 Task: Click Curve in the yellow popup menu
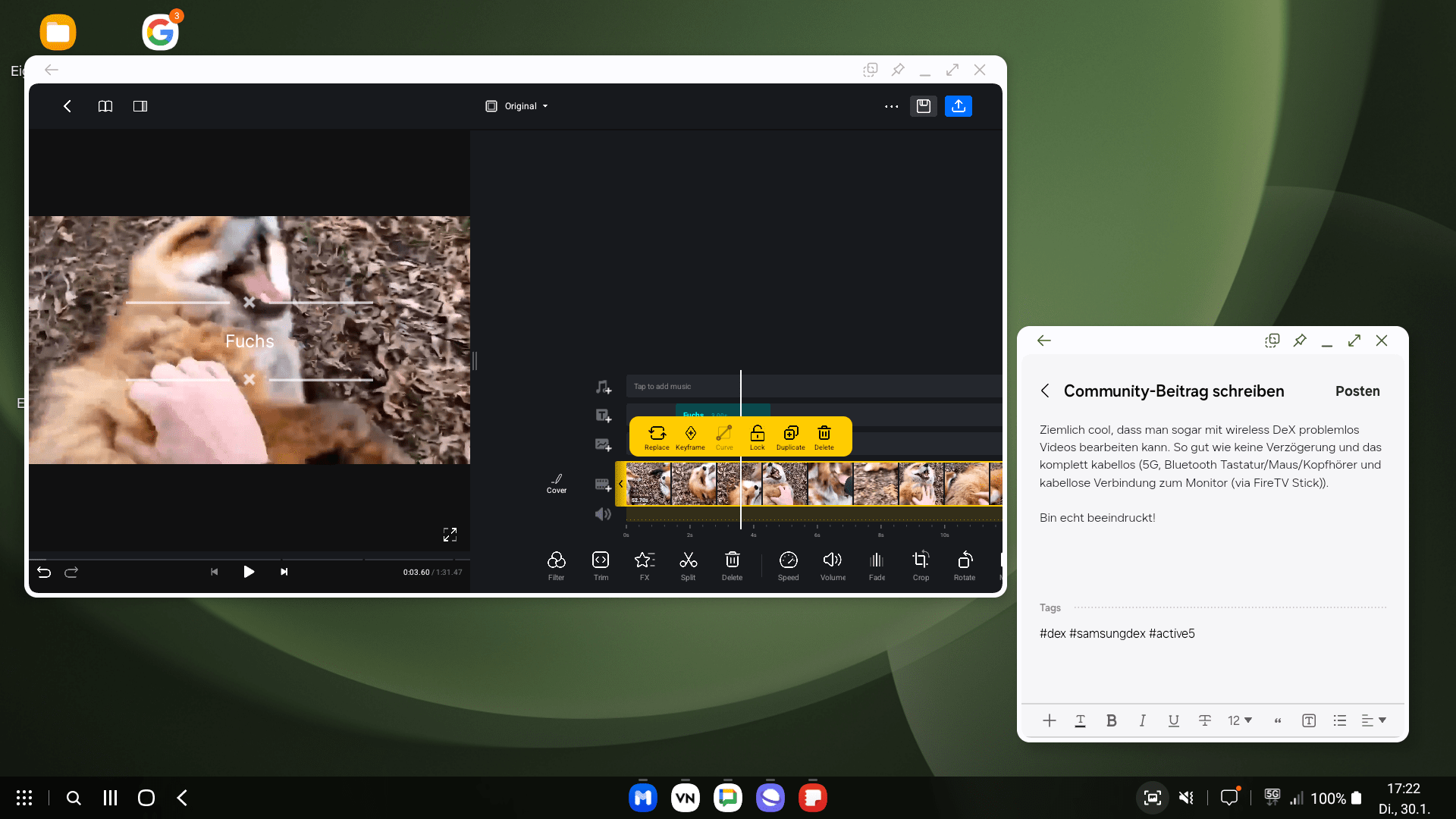(724, 438)
